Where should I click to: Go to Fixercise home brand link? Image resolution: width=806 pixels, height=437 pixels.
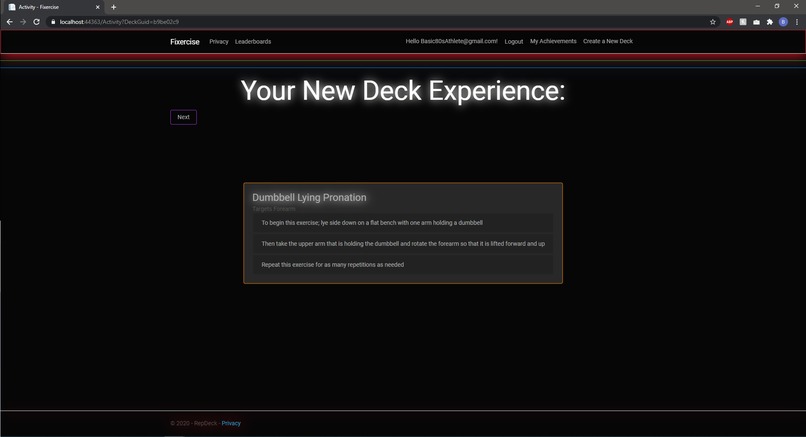(x=185, y=42)
